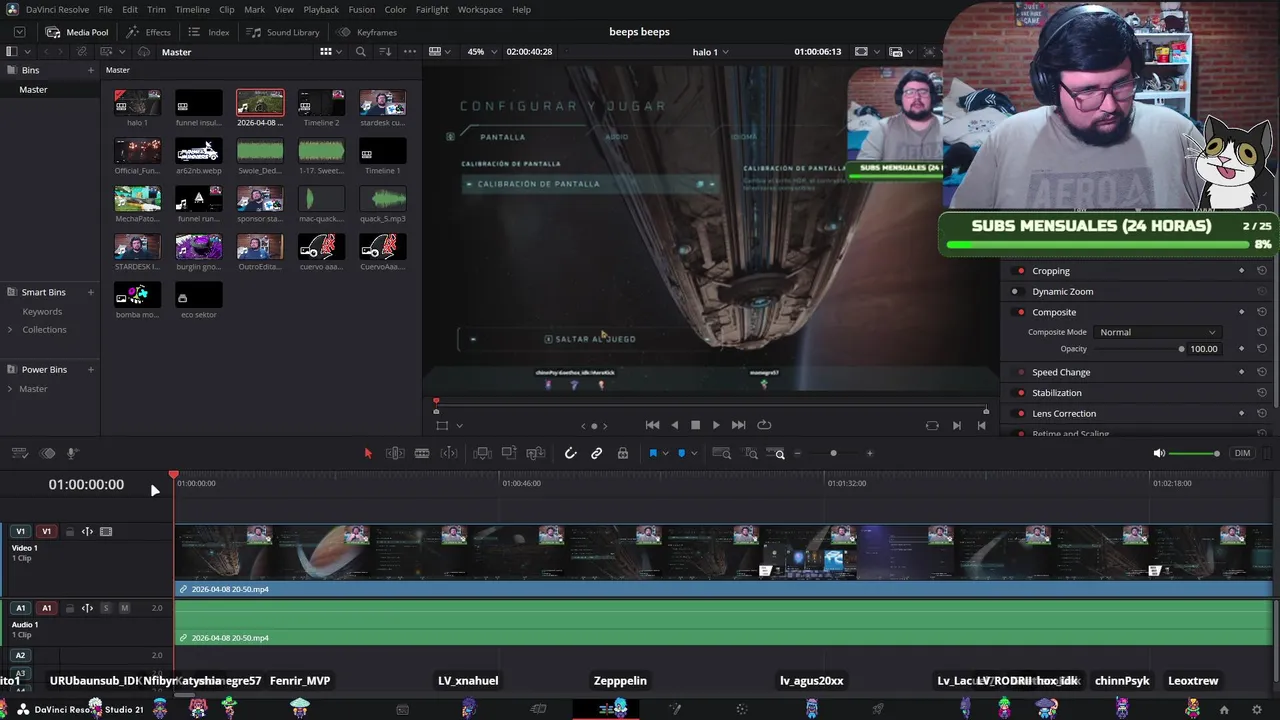Image resolution: width=1280 pixels, height=720 pixels.
Task: Jump to the last frame in the viewer
Action: (739, 425)
